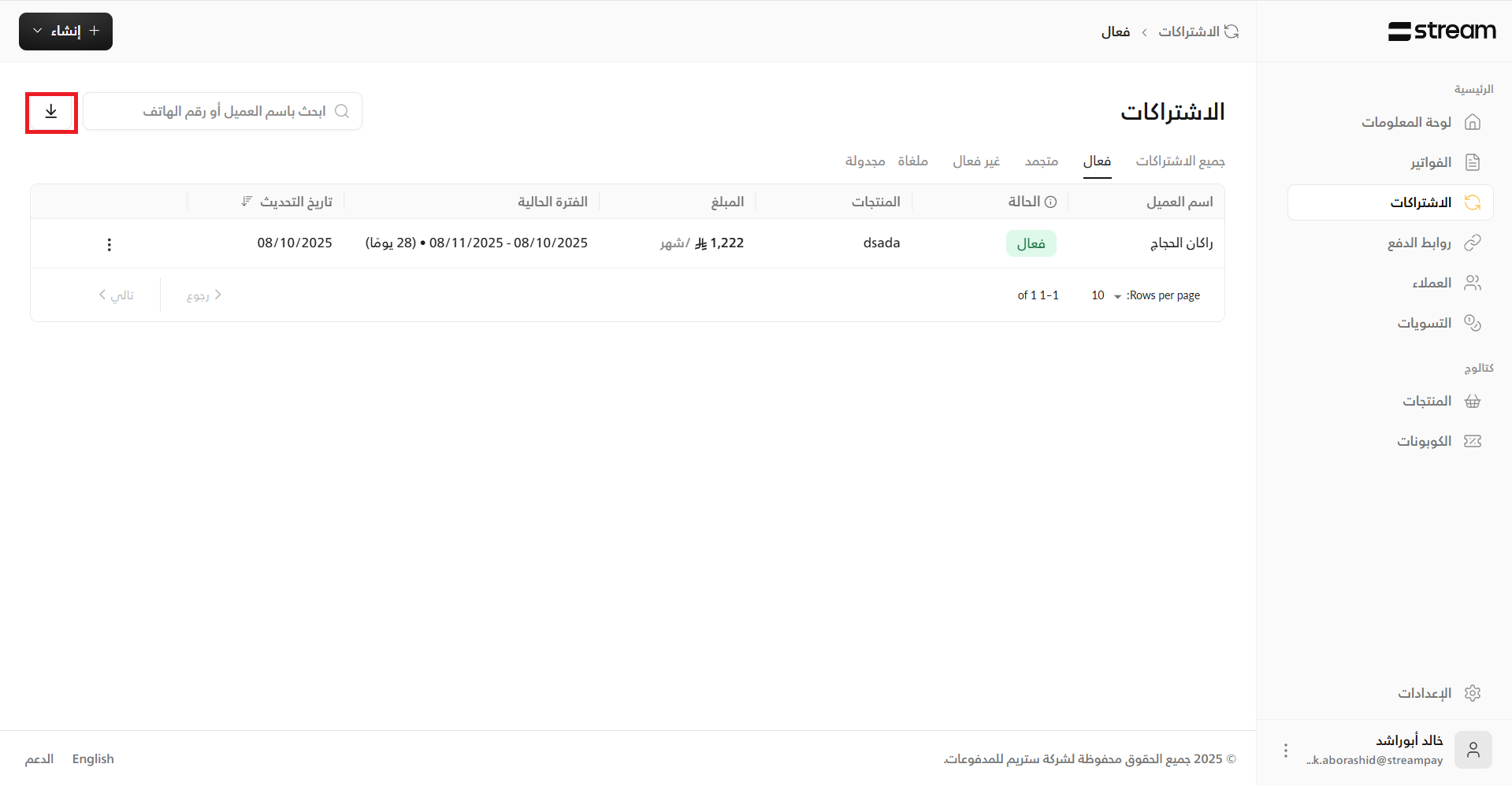Open the Invoices document icon
Viewport: 1512px width, 786px height.
tap(1472, 162)
